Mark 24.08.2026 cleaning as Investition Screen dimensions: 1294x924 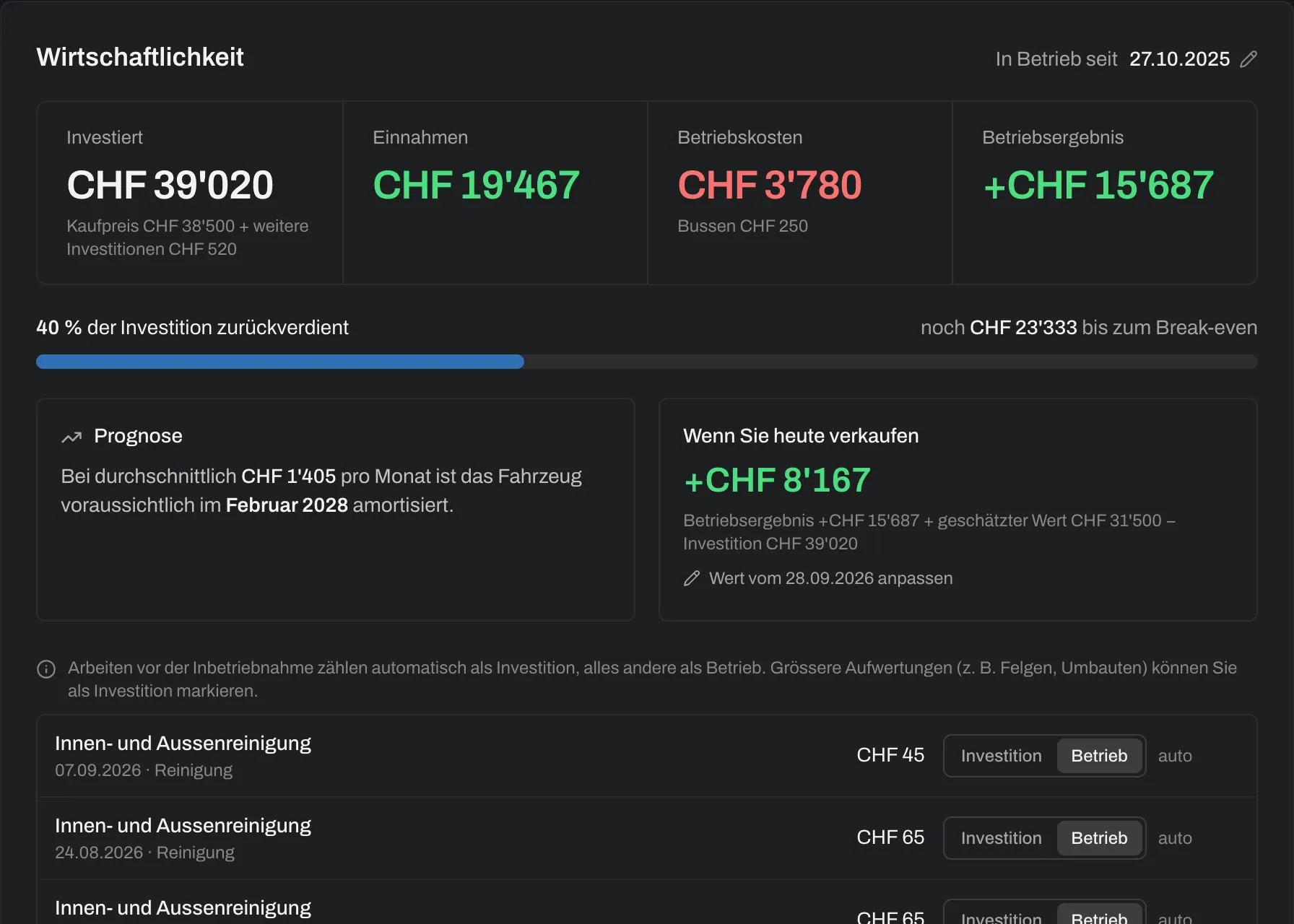(1001, 838)
